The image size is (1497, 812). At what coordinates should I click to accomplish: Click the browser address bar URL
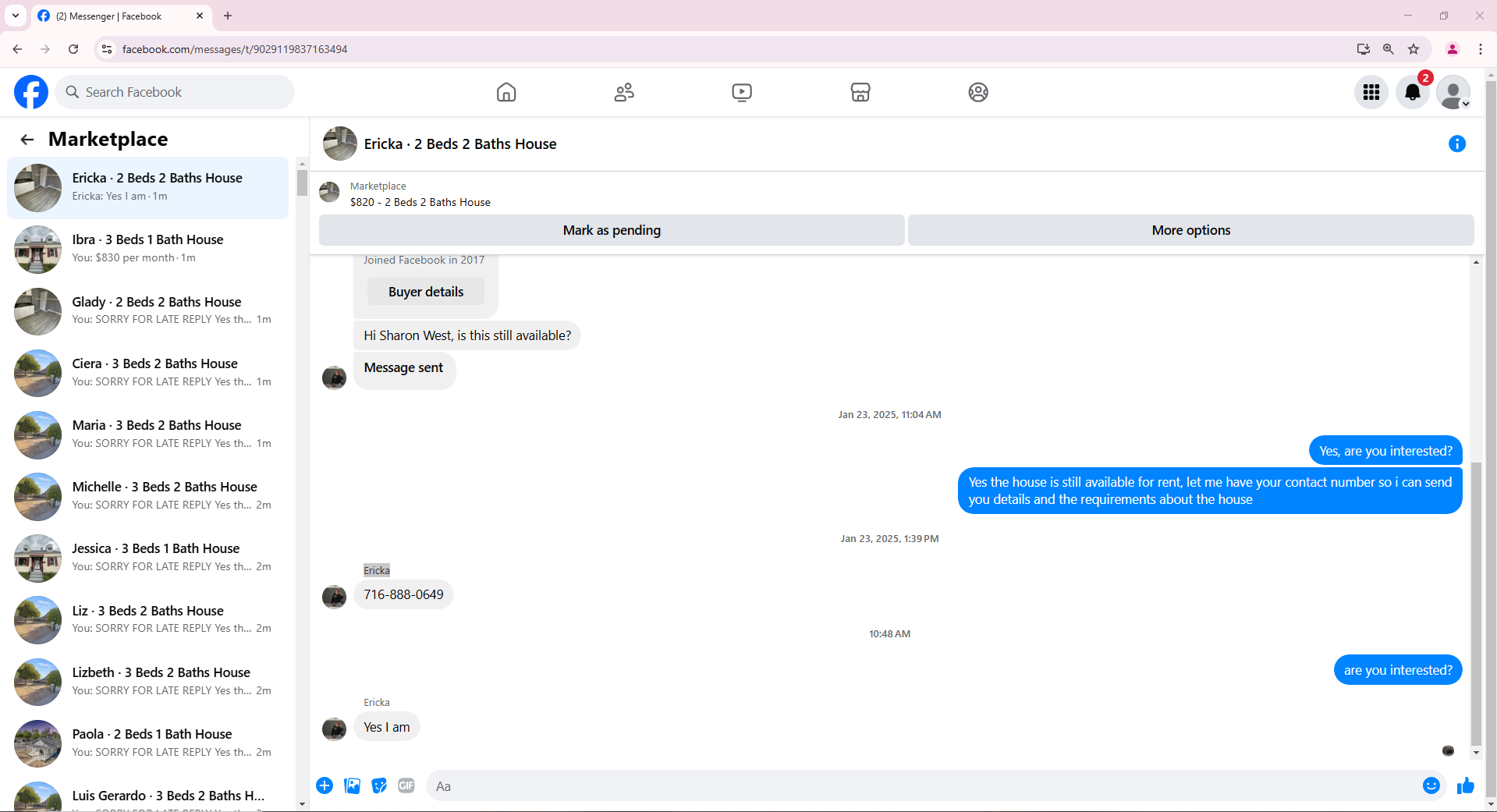point(235,49)
